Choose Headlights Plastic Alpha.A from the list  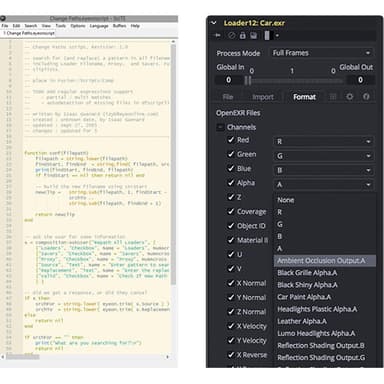tap(325, 309)
